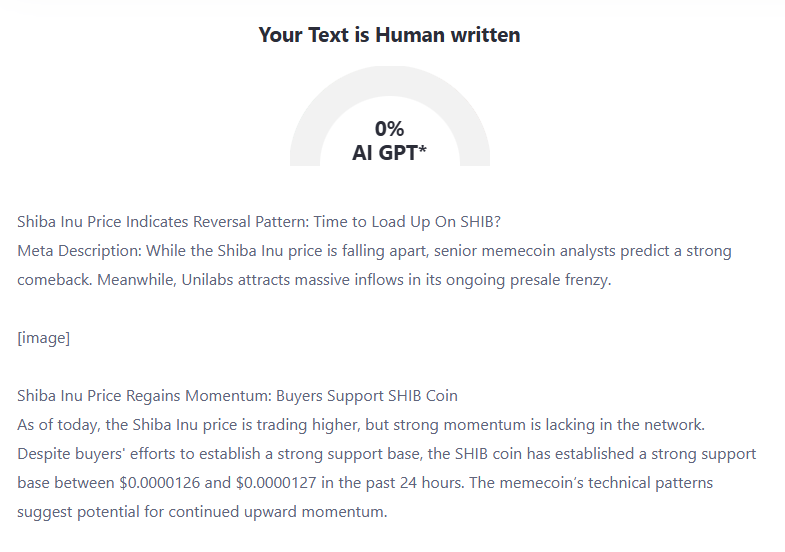Click the '[image]' placeholder text
The width and height of the screenshot is (785, 552).
(x=44, y=338)
